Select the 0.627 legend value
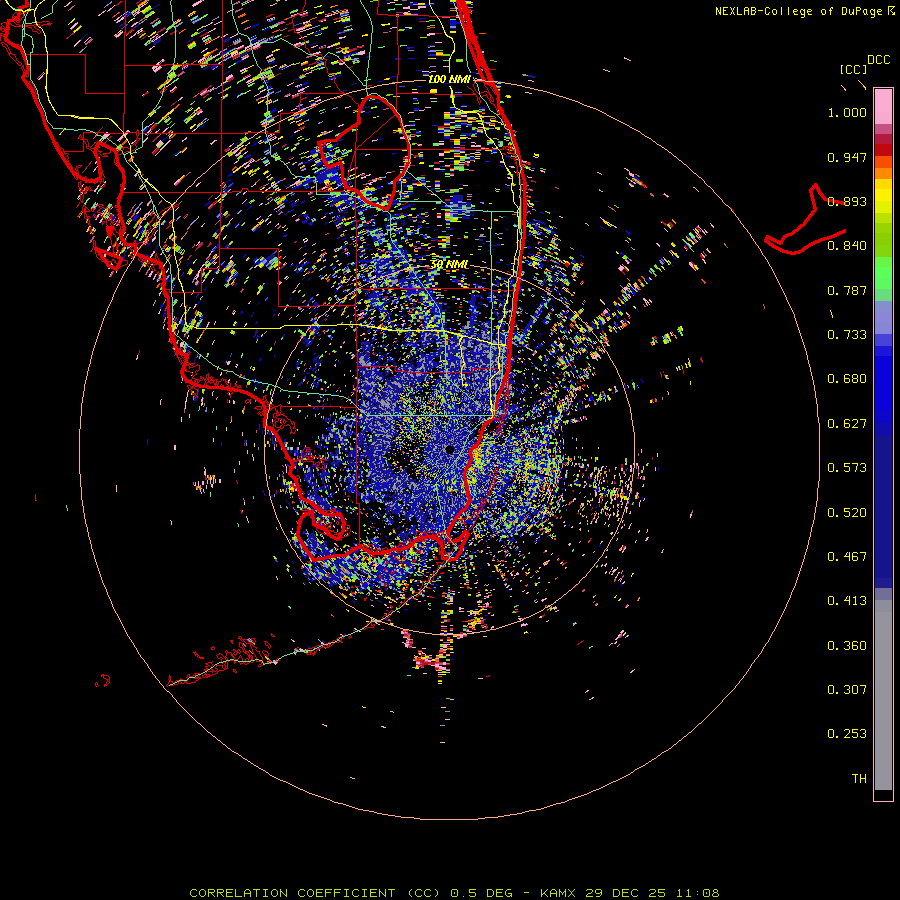900x900 pixels. [x=847, y=424]
